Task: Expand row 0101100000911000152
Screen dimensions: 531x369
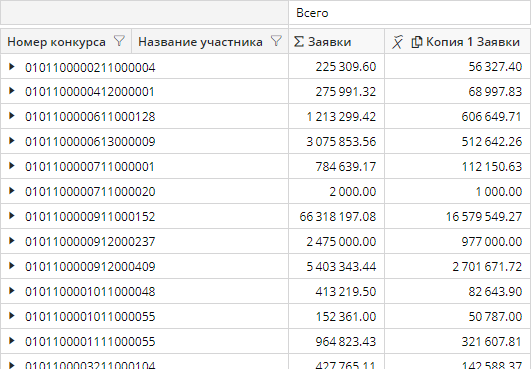Action: (x=12, y=216)
